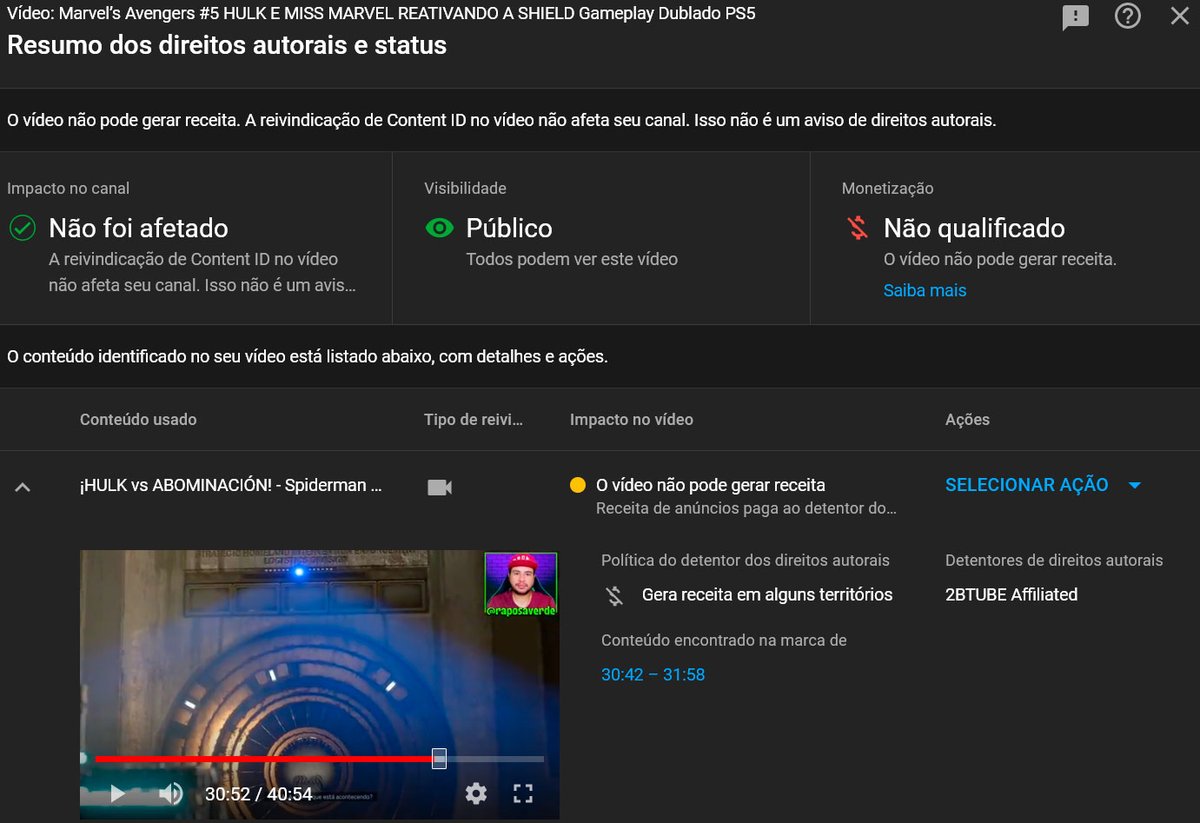This screenshot has width=1200, height=823.
Task: Click the video progress bar handle
Action: (x=439, y=759)
